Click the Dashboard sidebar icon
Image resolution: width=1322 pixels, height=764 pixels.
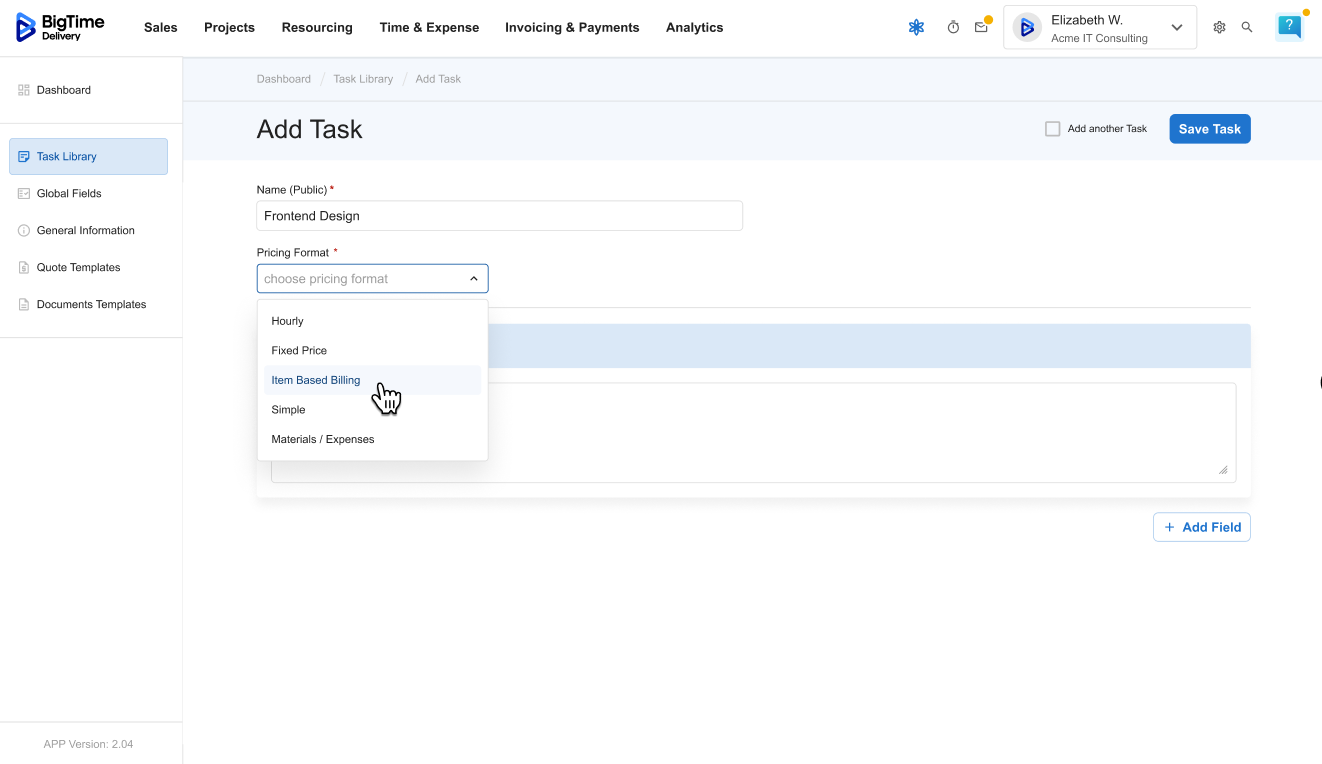(24, 90)
